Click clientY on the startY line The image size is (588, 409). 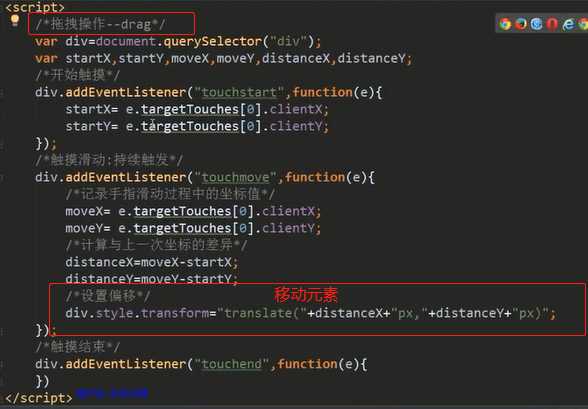pos(296,126)
